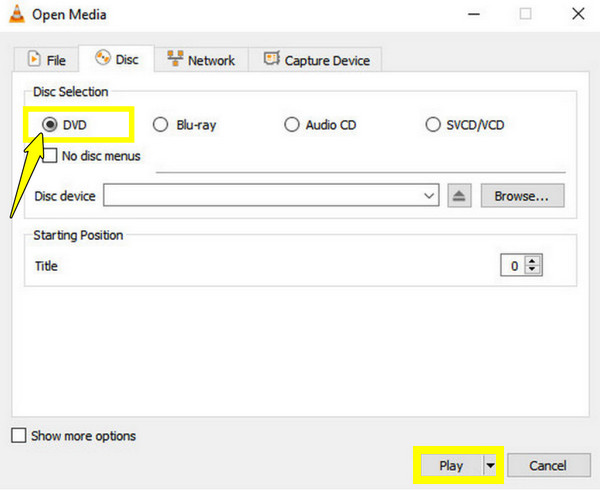Open the Play button dropdown arrow
Viewport: 600px width, 490px height.
click(490, 466)
